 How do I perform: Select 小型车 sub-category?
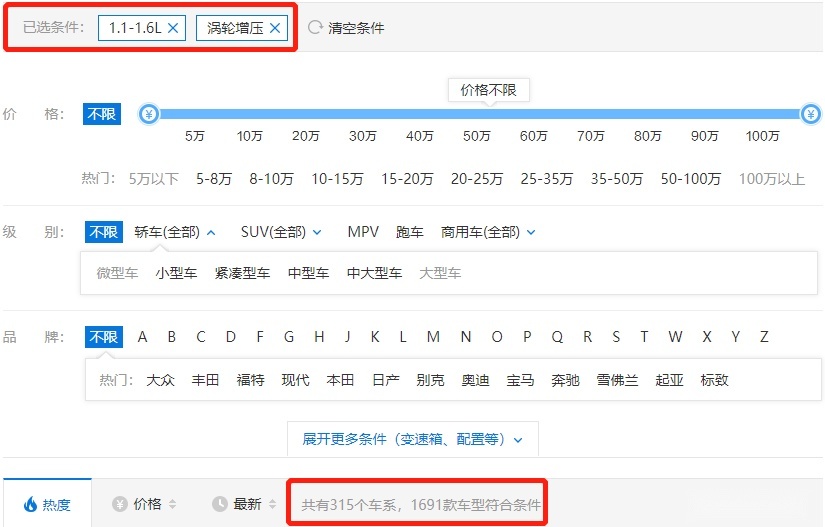[176, 273]
